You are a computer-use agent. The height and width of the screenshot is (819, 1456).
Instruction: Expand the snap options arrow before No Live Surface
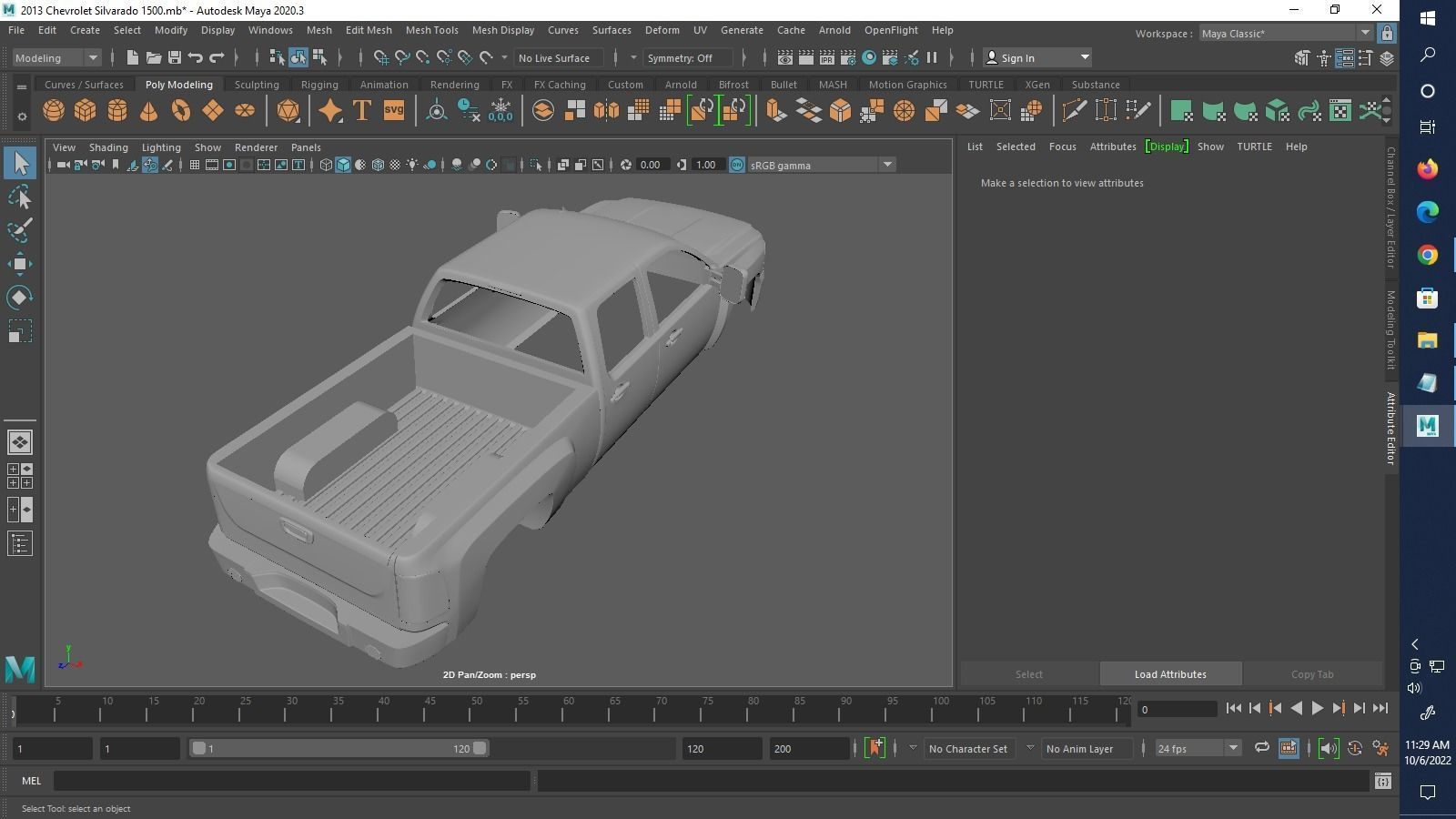[x=504, y=57]
